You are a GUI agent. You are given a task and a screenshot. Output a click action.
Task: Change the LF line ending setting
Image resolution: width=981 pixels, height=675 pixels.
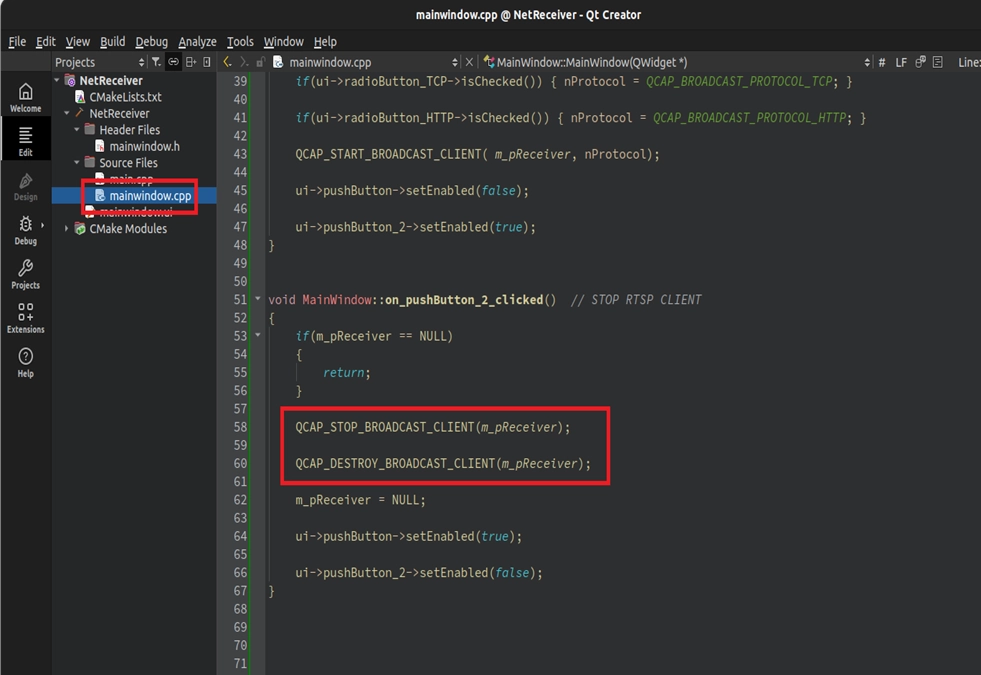[x=901, y=62]
